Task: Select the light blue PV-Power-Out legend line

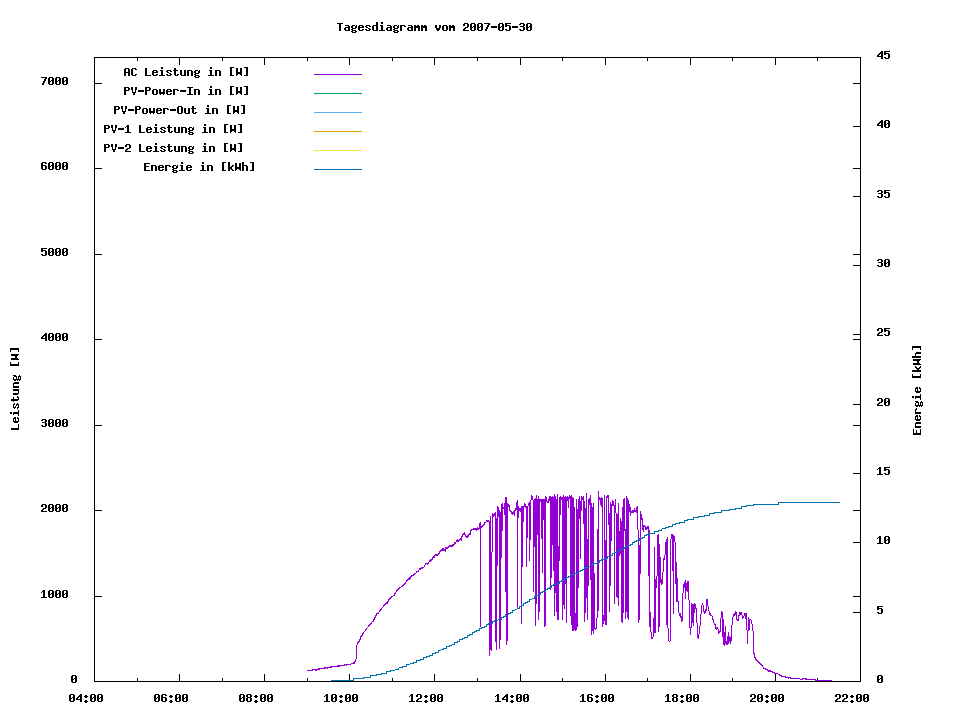Action: pyautogui.click(x=337, y=112)
